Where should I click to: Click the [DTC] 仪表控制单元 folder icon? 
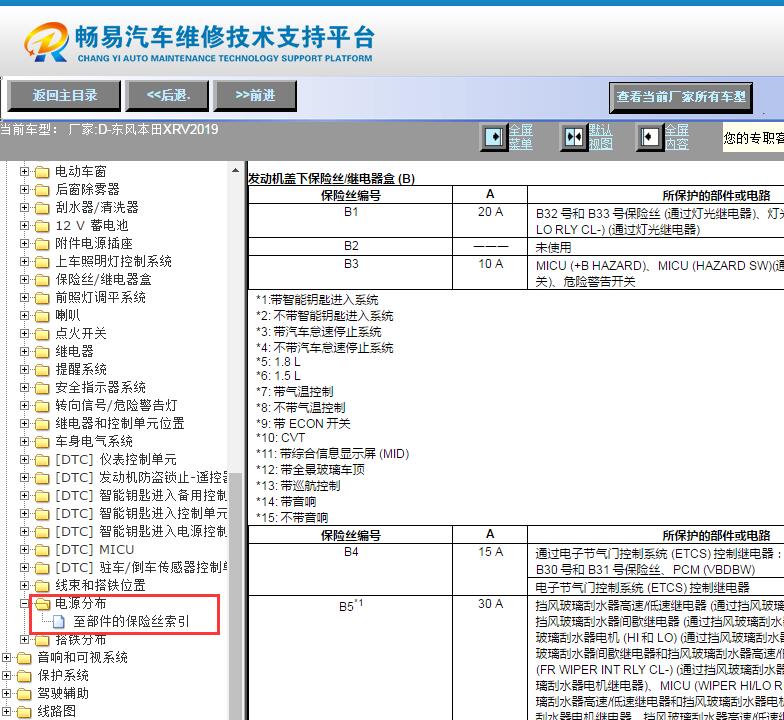(42, 460)
